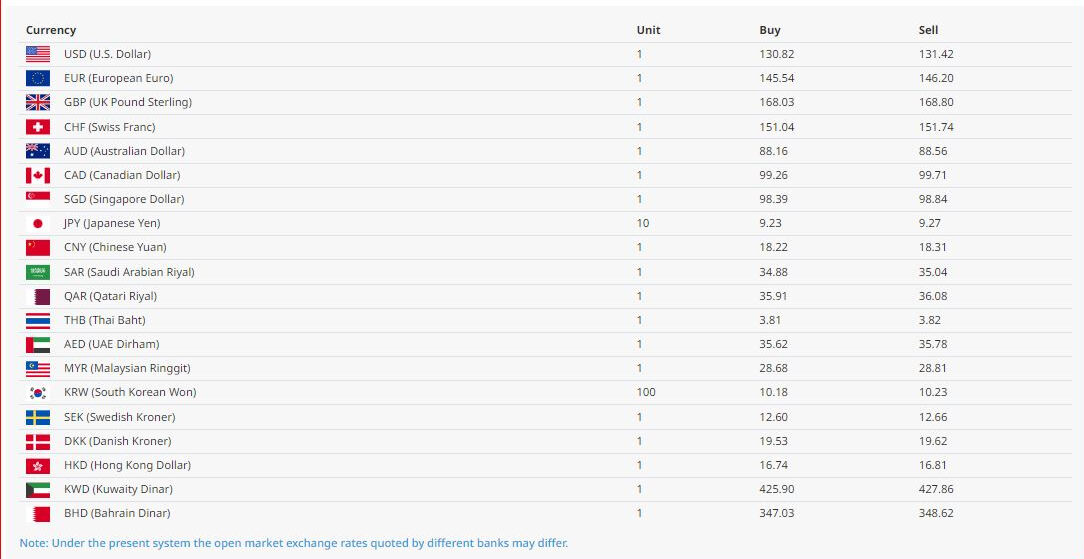The width and height of the screenshot is (1084, 559).
Task: Click the Japanese flag icon
Action: (x=38, y=223)
